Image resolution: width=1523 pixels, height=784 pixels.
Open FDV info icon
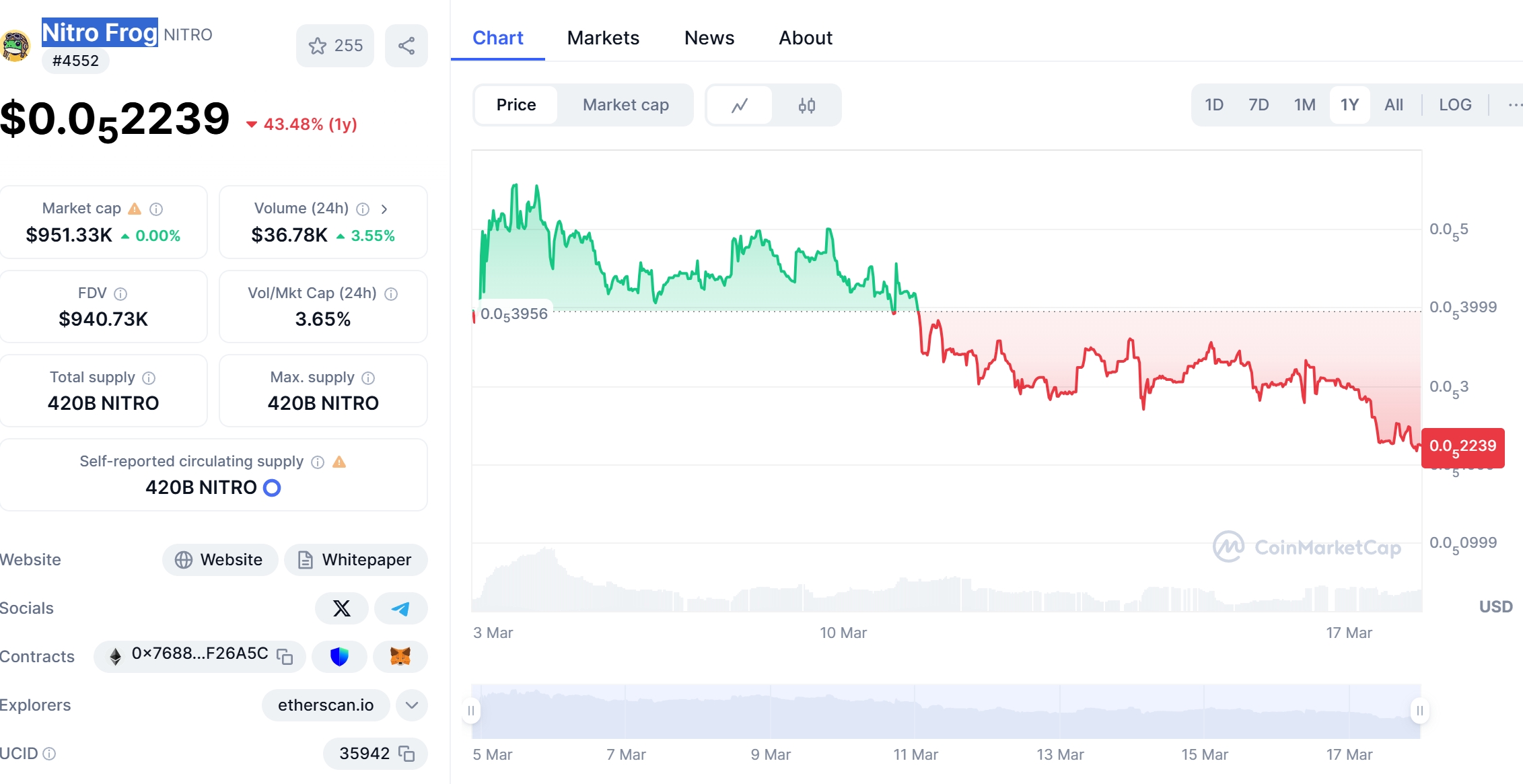tap(120, 294)
